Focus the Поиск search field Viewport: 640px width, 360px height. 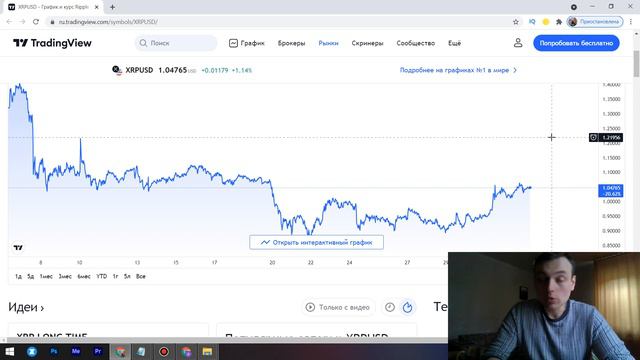point(176,43)
